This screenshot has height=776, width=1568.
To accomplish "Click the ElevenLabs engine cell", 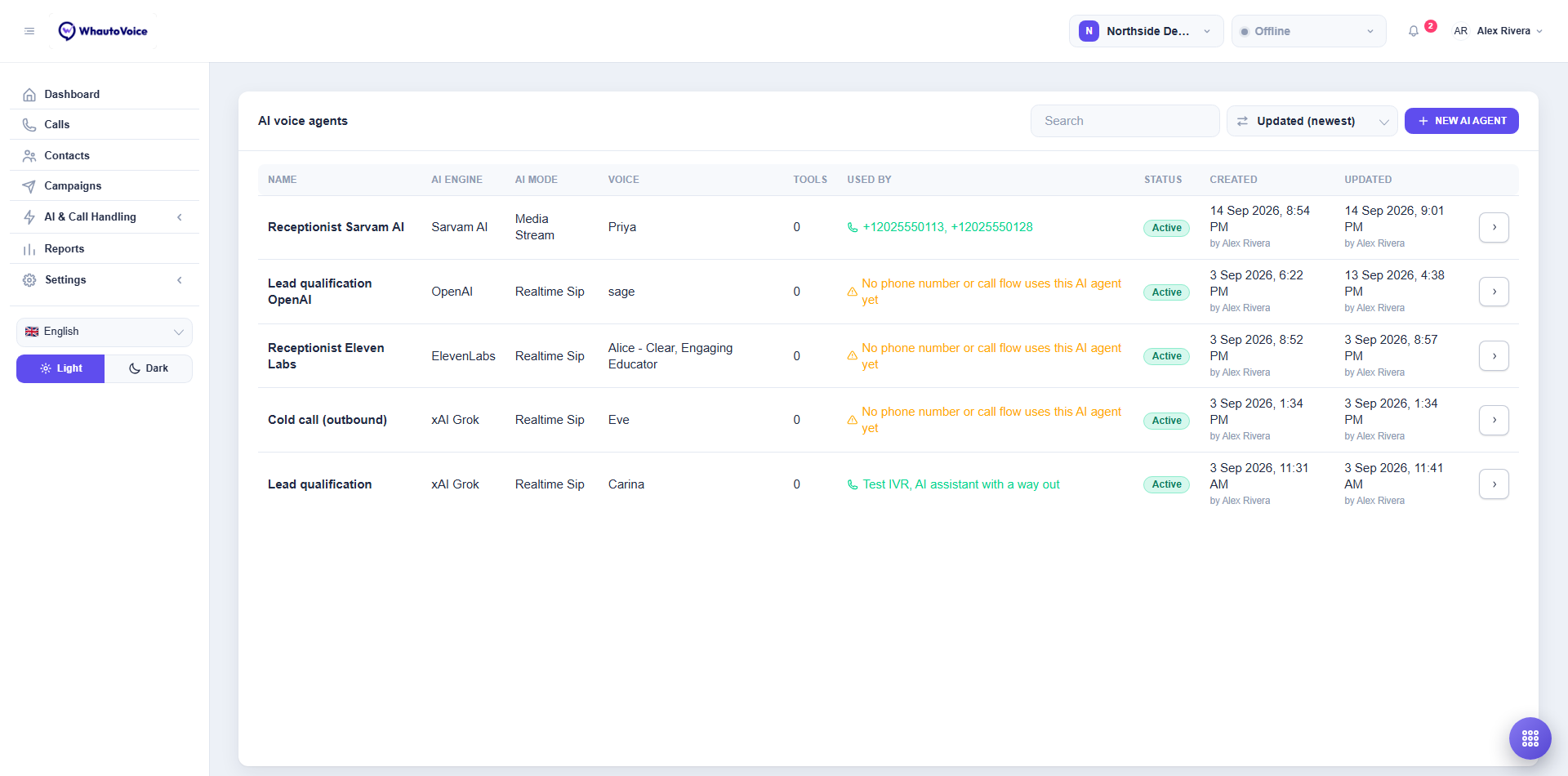I will click(x=463, y=356).
